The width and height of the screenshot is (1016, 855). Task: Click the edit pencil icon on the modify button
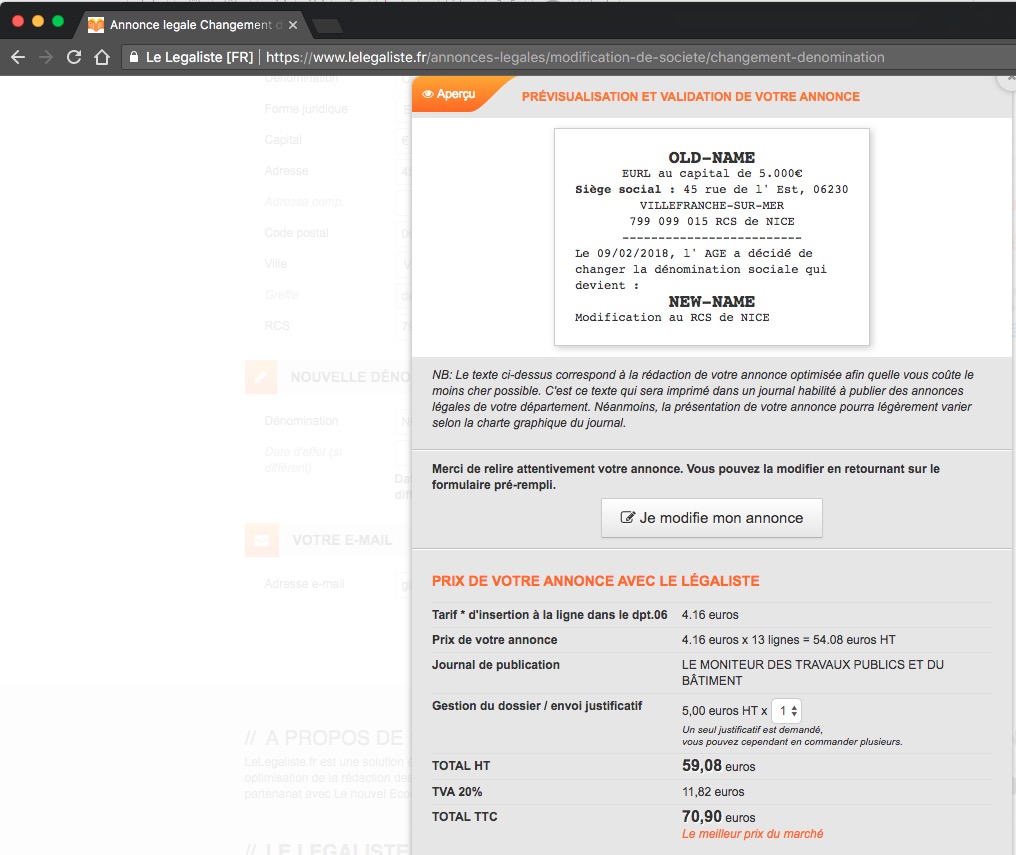627,517
